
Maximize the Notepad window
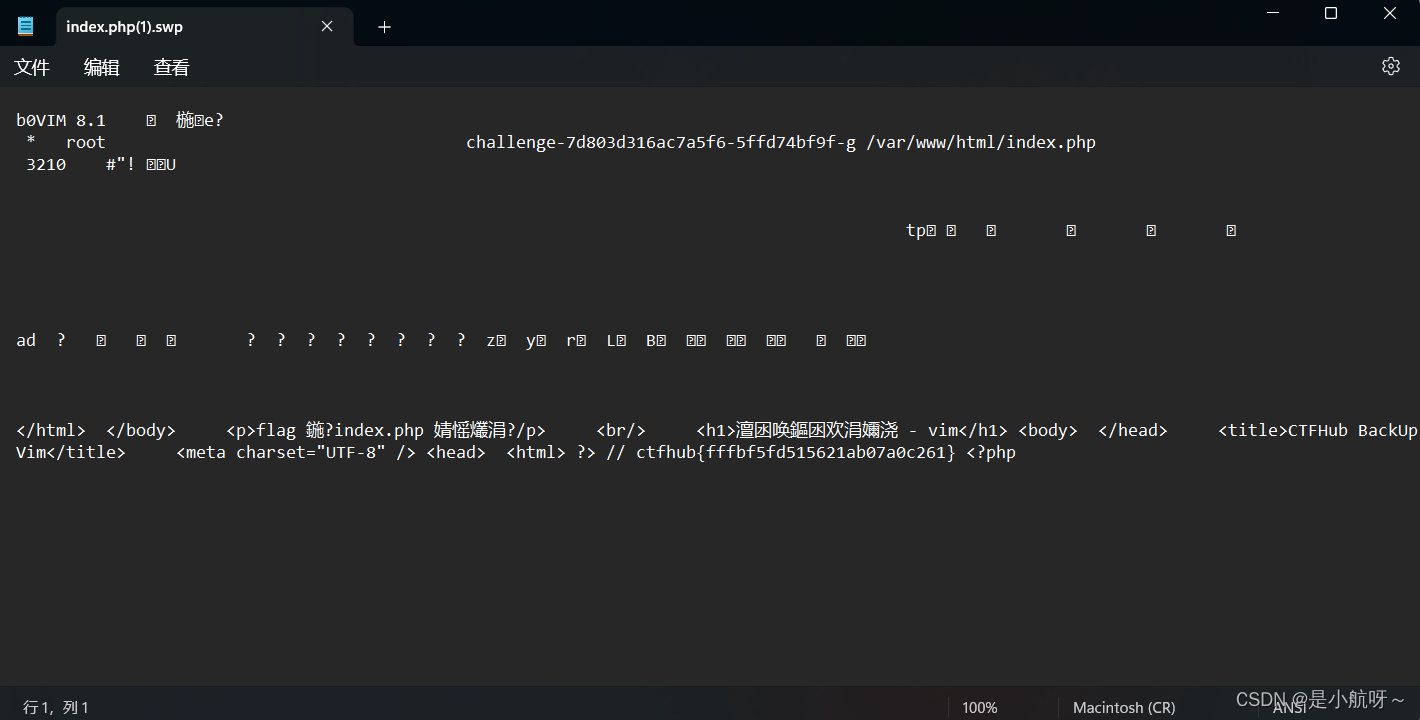(x=1330, y=13)
